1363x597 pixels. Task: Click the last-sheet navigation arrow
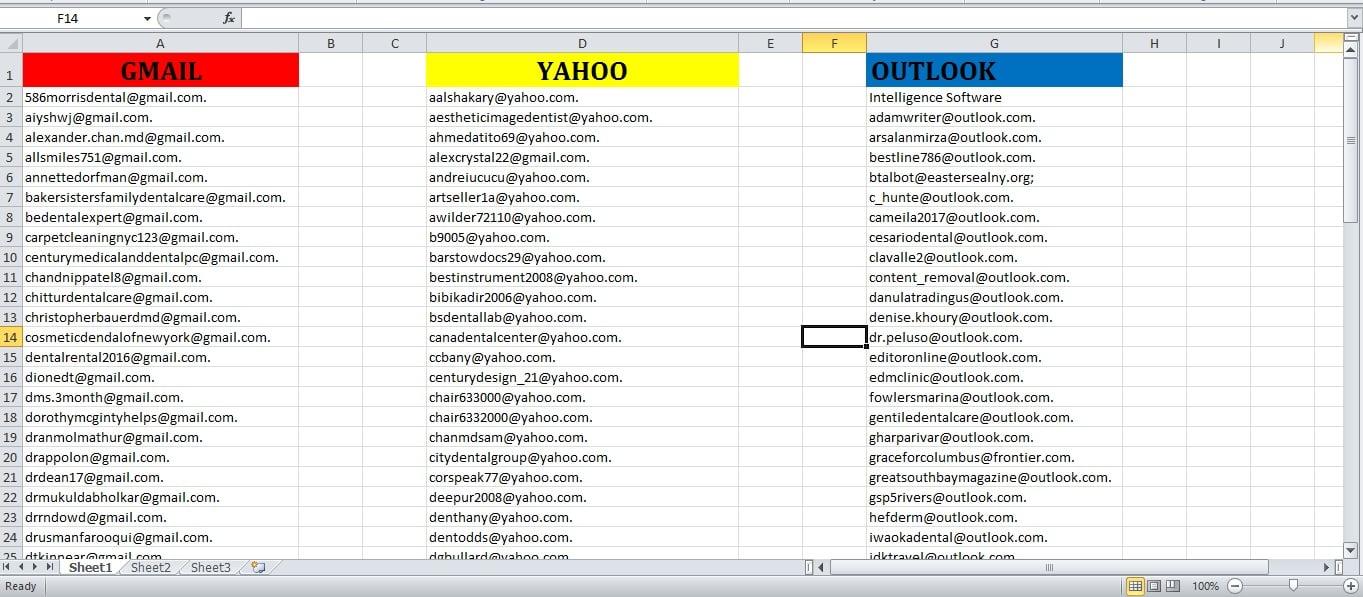(47, 567)
